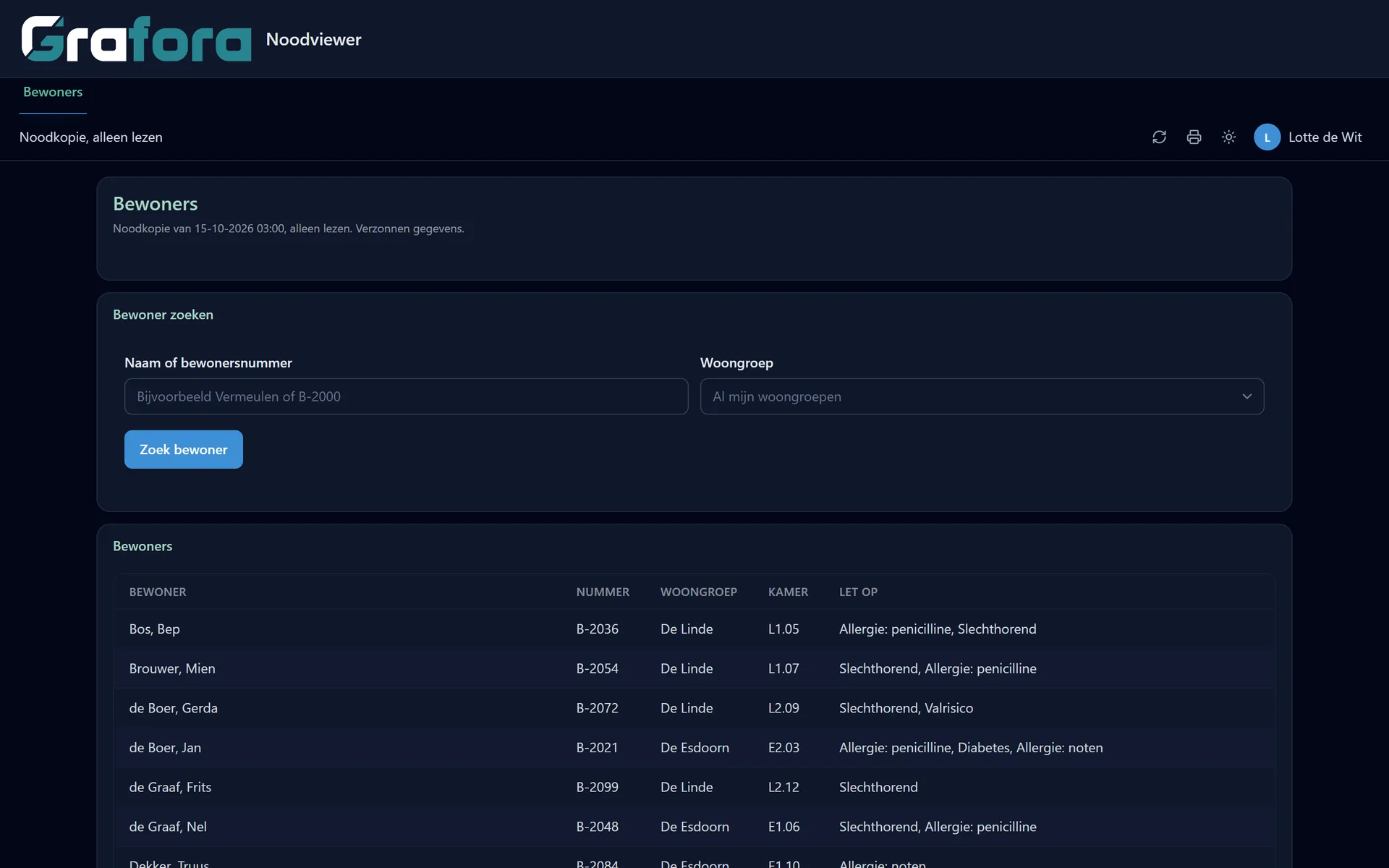This screenshot has height=868, width=1389.
Task: Select resident de Graaf, Nel
Action: (168, 827)
